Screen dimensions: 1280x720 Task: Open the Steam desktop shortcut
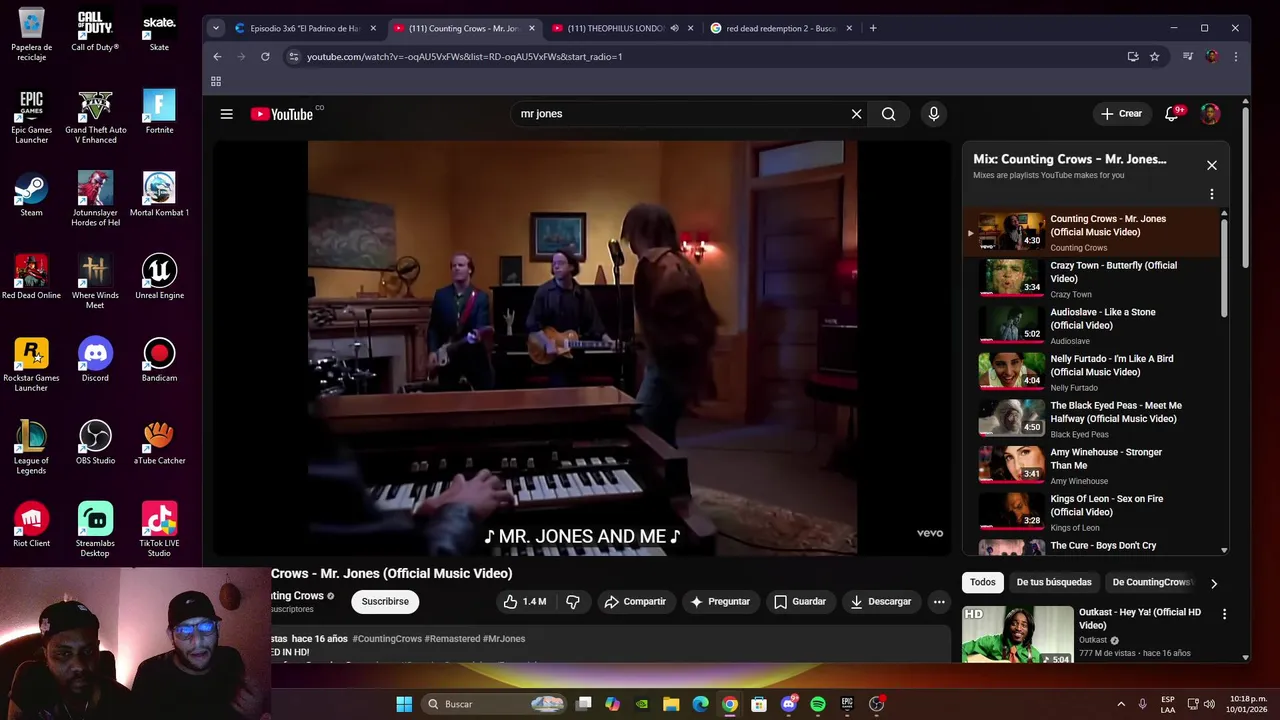[x=31, y=195]
